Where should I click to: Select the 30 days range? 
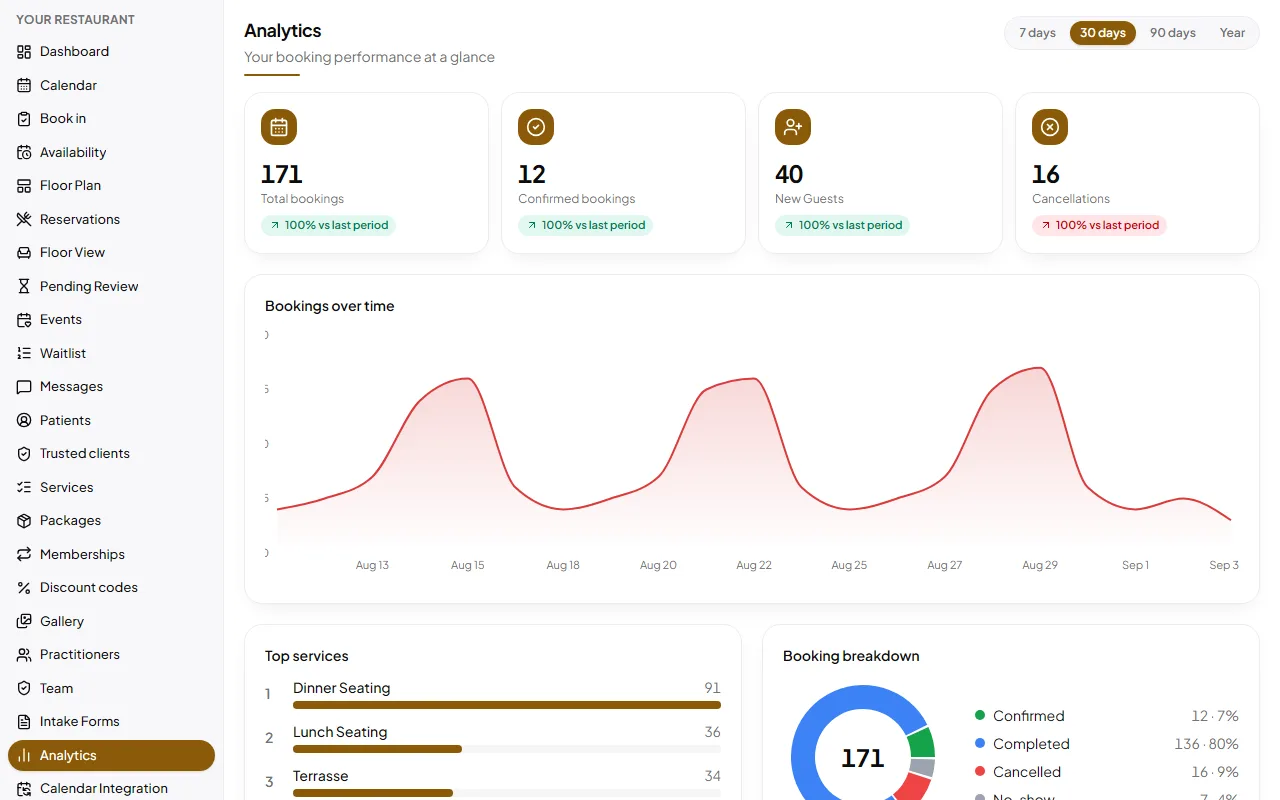(x=1103, y=33)
